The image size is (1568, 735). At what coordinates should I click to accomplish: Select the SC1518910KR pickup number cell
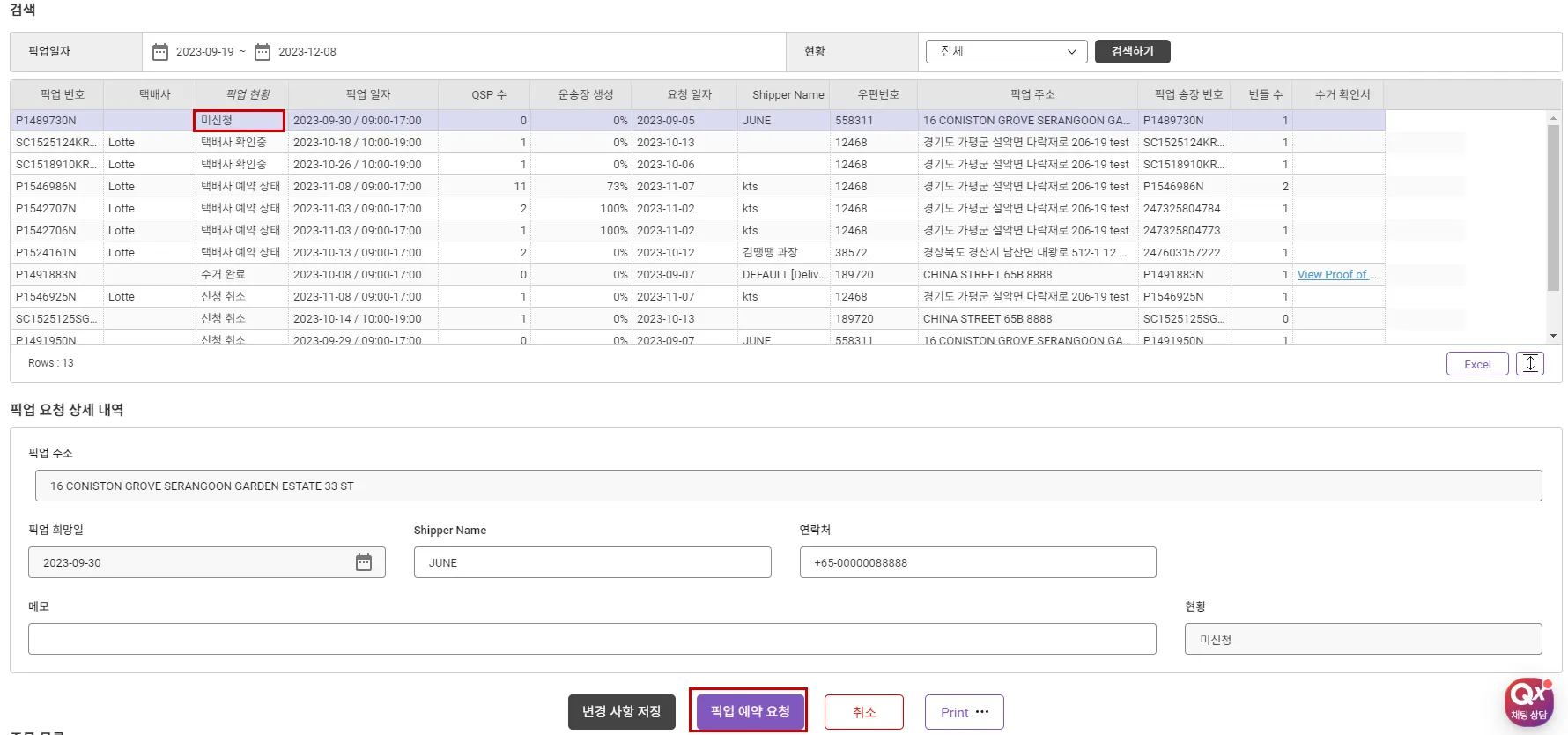pyautogui.click(x=57, y=165)
